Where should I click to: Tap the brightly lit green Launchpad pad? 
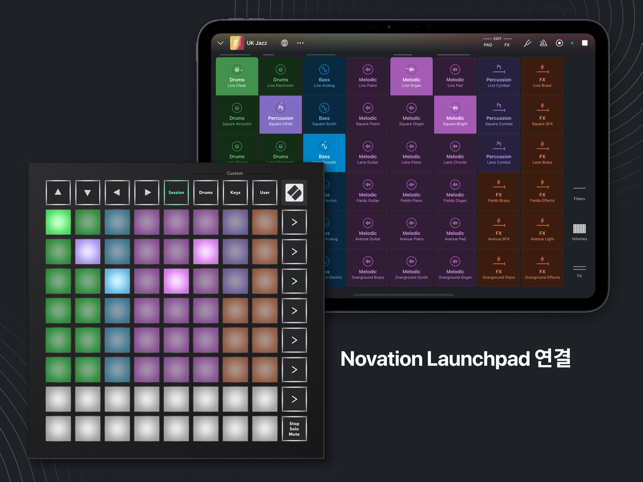58,222
